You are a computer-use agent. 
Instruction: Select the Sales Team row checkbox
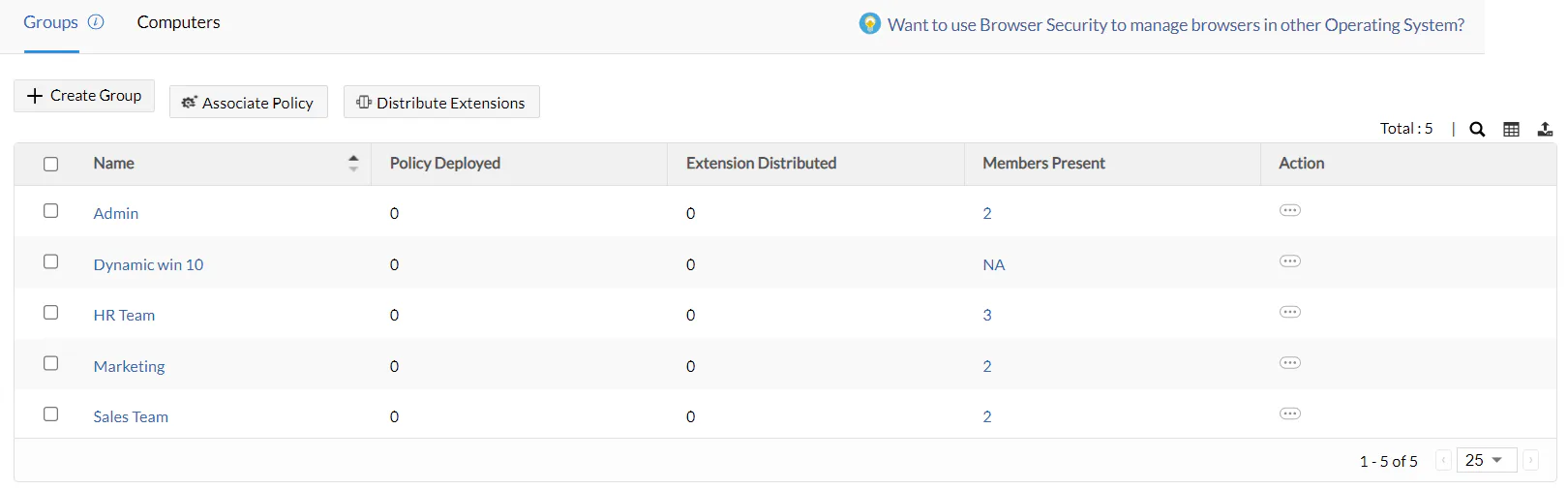51,413
